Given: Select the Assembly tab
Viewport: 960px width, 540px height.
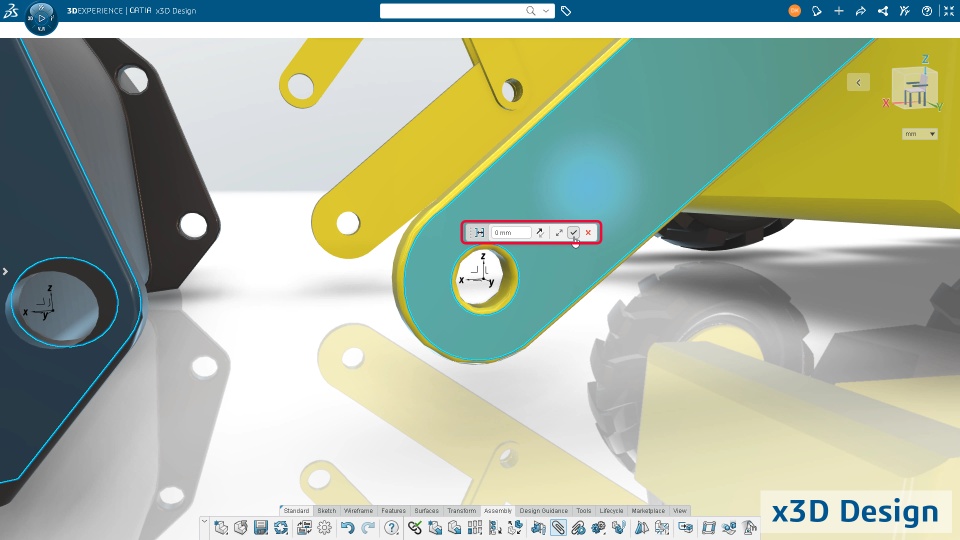Looking at the screenshot, I should pyautogui.click(x=498, y=511).
